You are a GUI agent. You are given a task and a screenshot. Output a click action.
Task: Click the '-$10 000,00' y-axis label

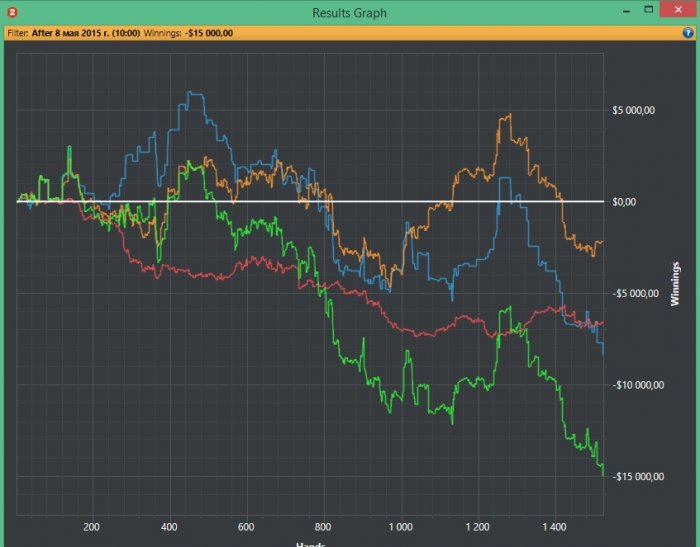[638, 385]
